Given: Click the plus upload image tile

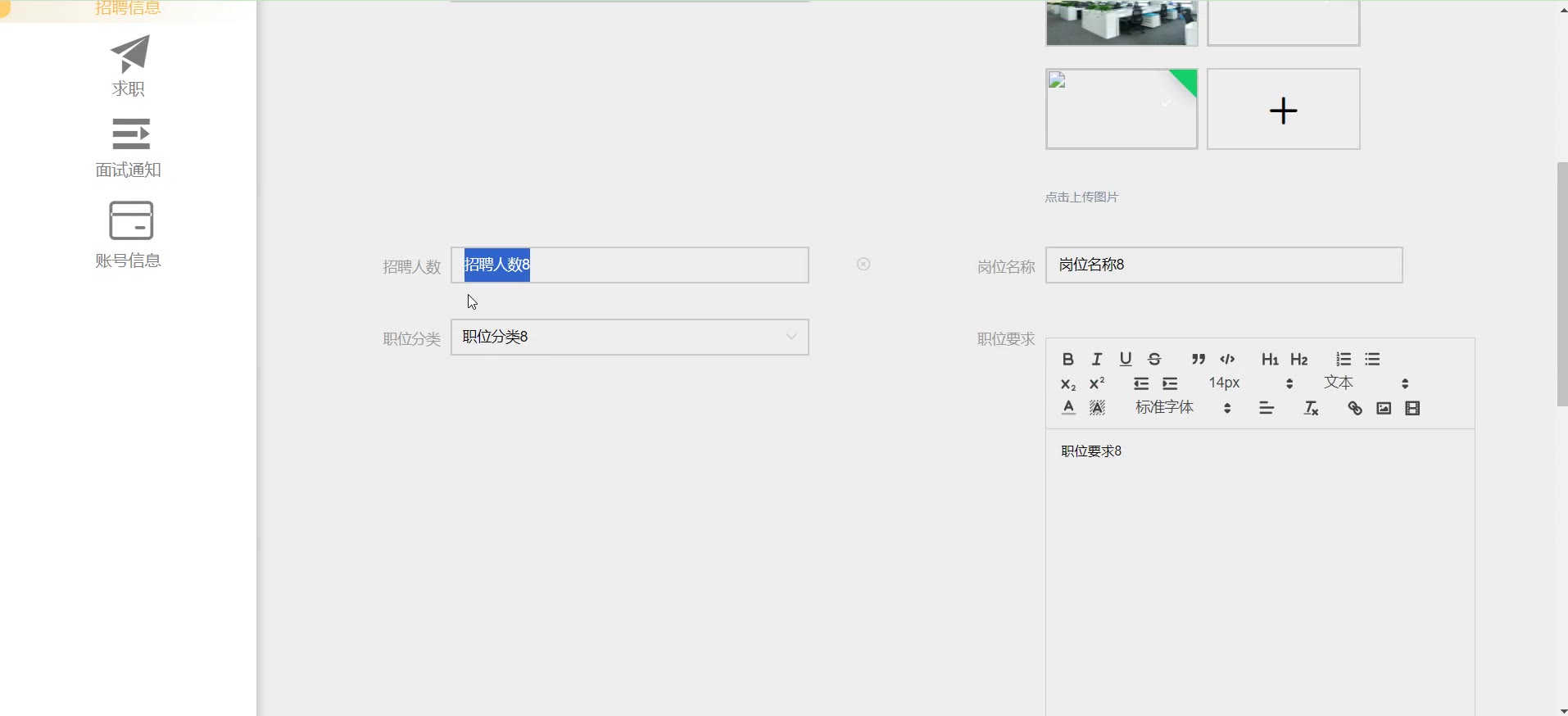Looking at the screenshot, I should [1283, 109].
